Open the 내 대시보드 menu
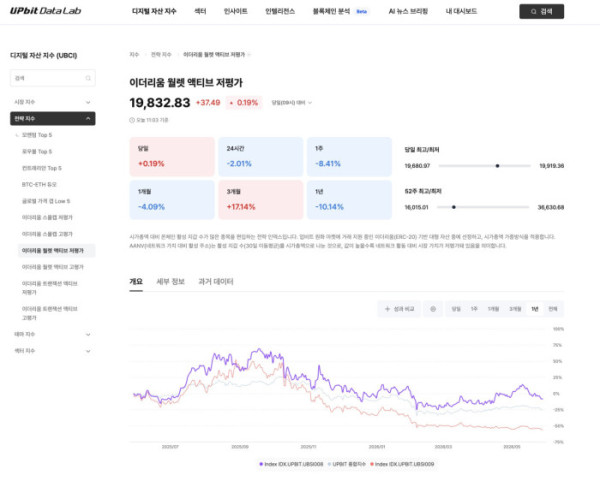 coord(461,11)
